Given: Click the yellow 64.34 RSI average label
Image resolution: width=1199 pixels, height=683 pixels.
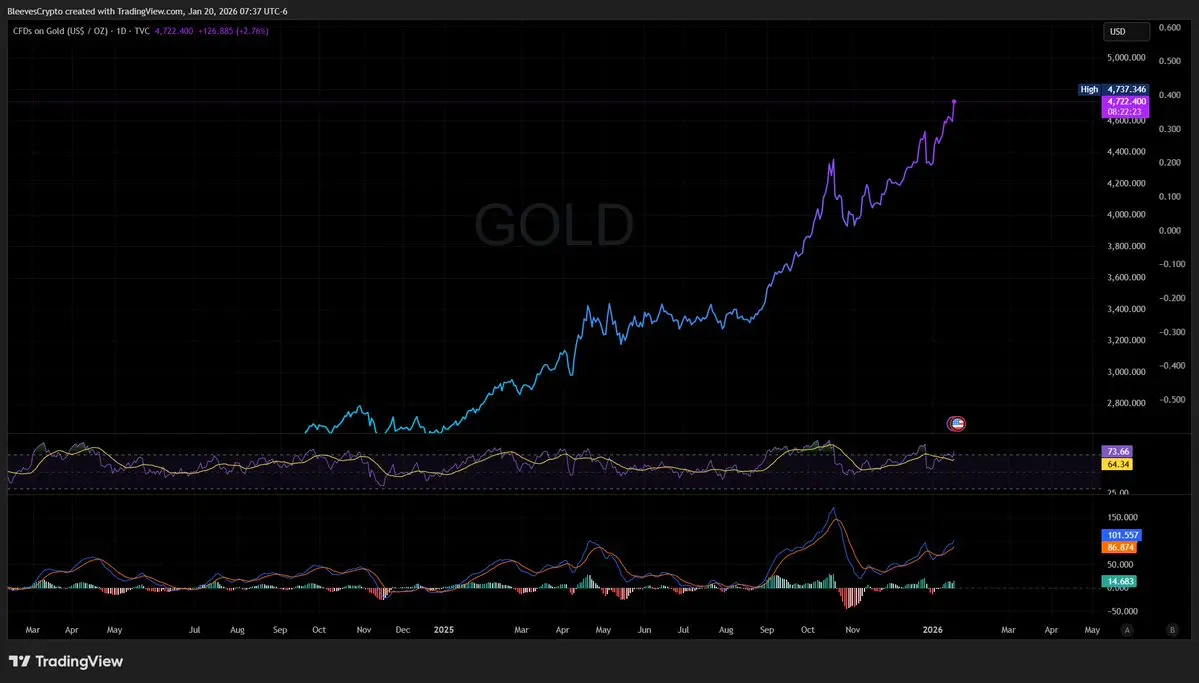Looking at the screenshot, I should 1117,464.
